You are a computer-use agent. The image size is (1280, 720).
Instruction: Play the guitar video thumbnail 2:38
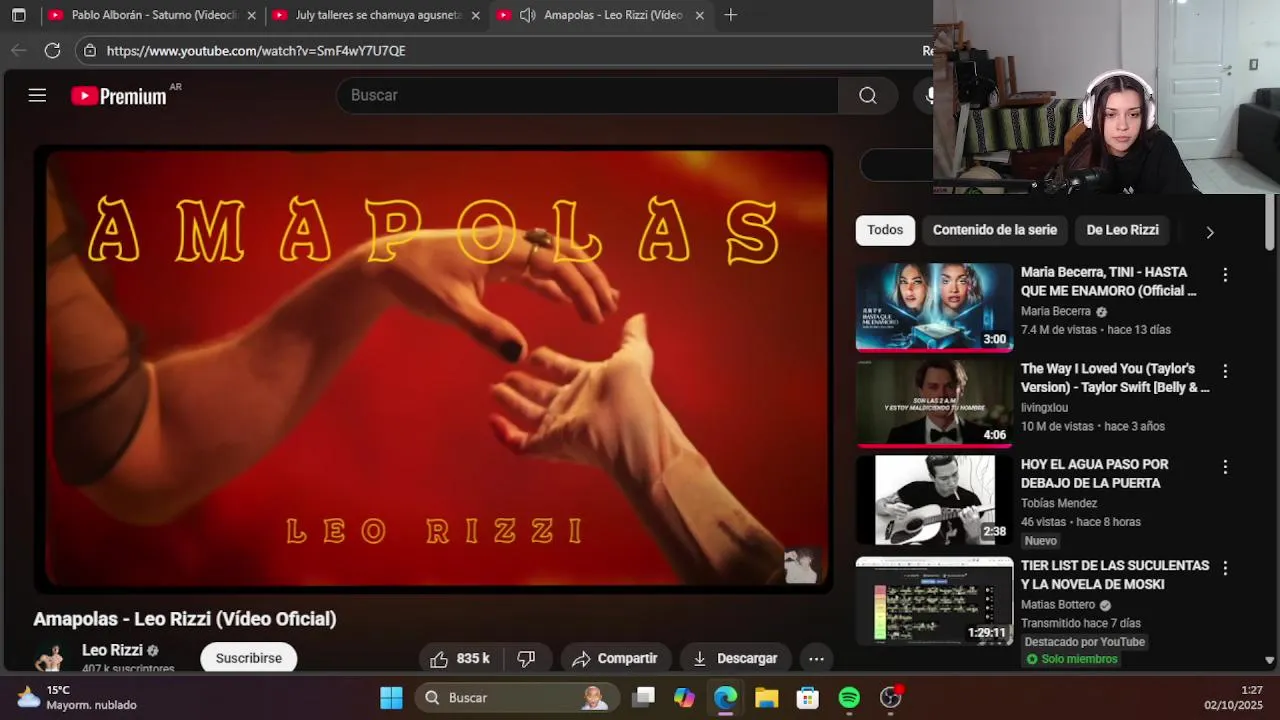click(934, 500)
